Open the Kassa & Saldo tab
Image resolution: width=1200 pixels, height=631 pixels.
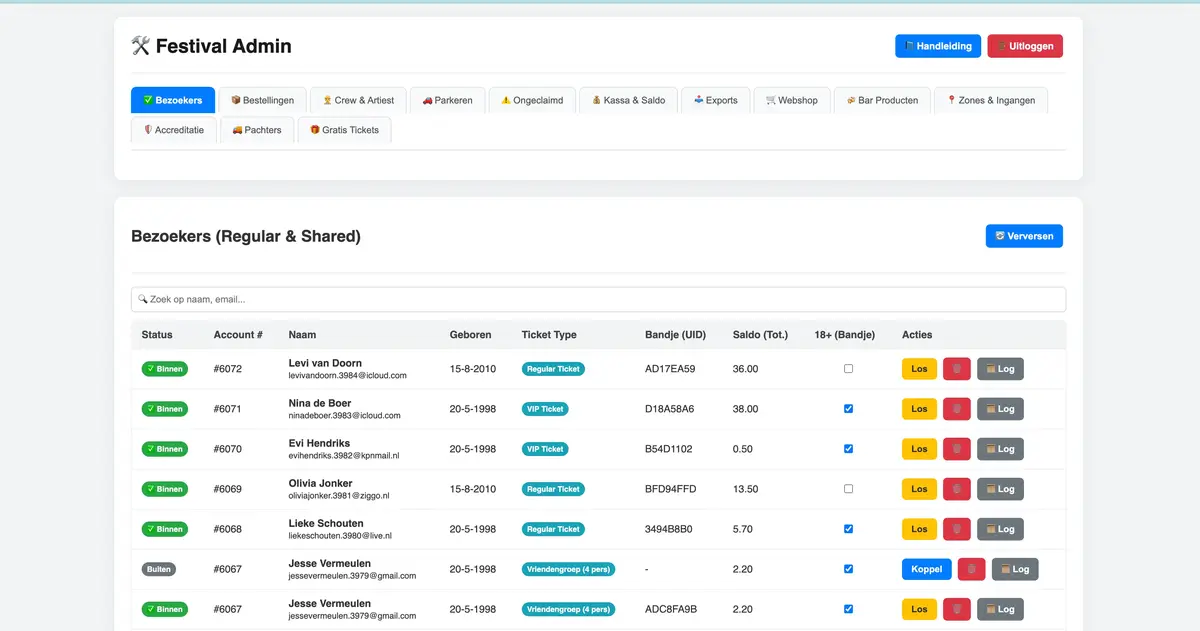tap(628, 100)
